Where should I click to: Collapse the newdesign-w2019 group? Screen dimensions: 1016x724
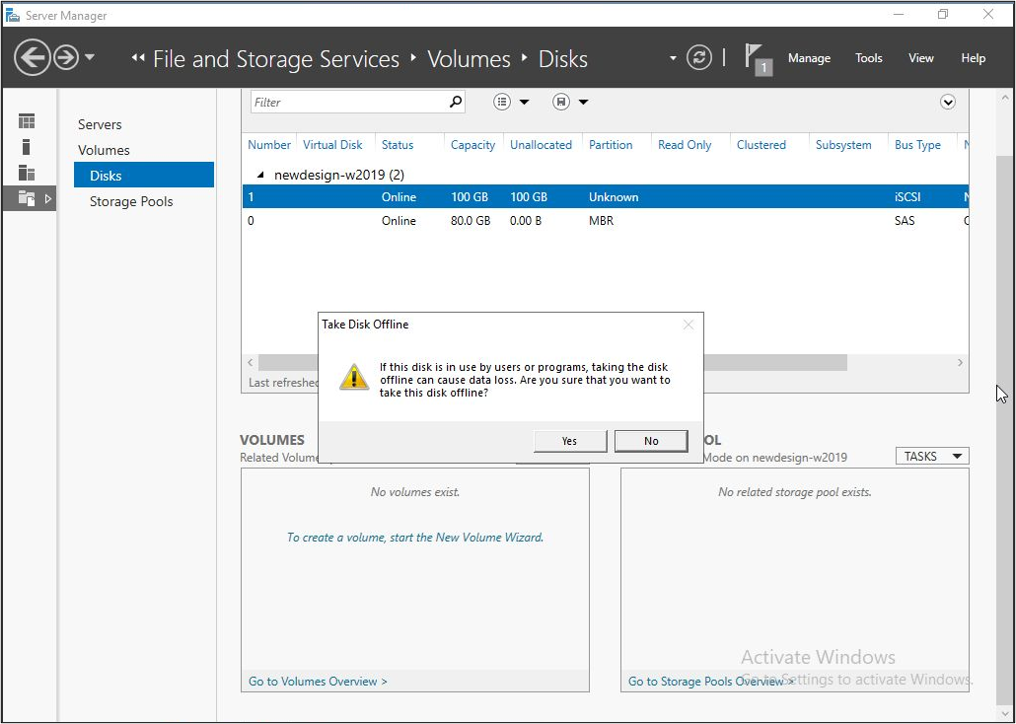(x=261, y=175)
